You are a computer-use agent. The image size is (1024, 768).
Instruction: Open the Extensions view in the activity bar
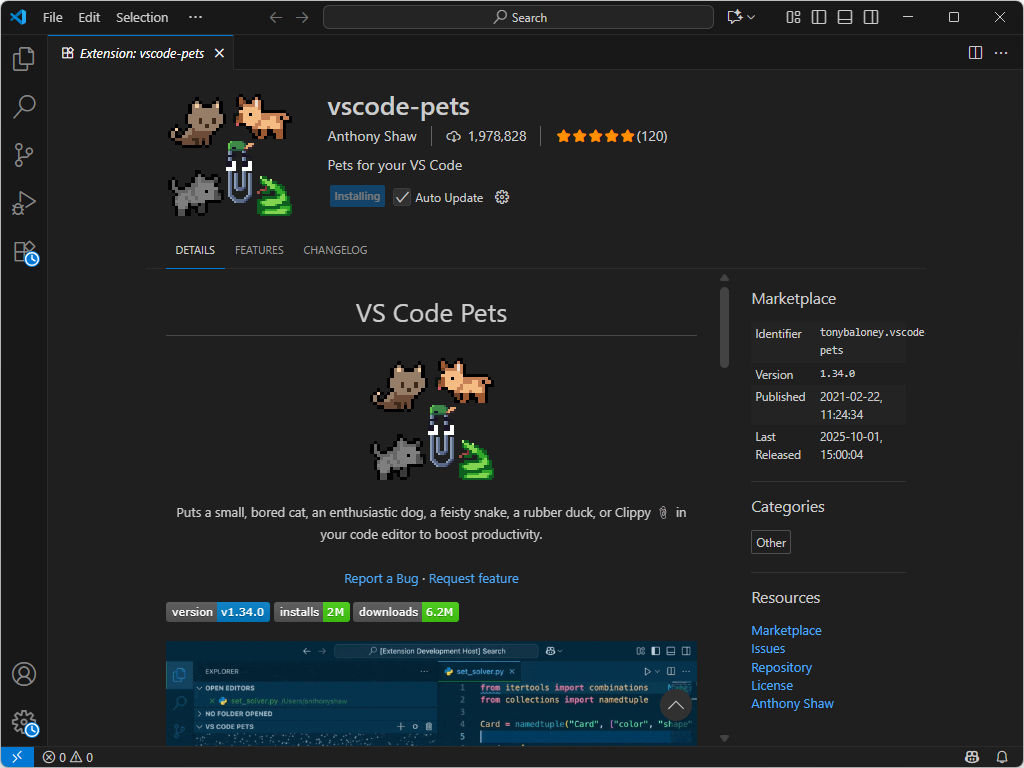pyautogui.click(x=24, y=251)
